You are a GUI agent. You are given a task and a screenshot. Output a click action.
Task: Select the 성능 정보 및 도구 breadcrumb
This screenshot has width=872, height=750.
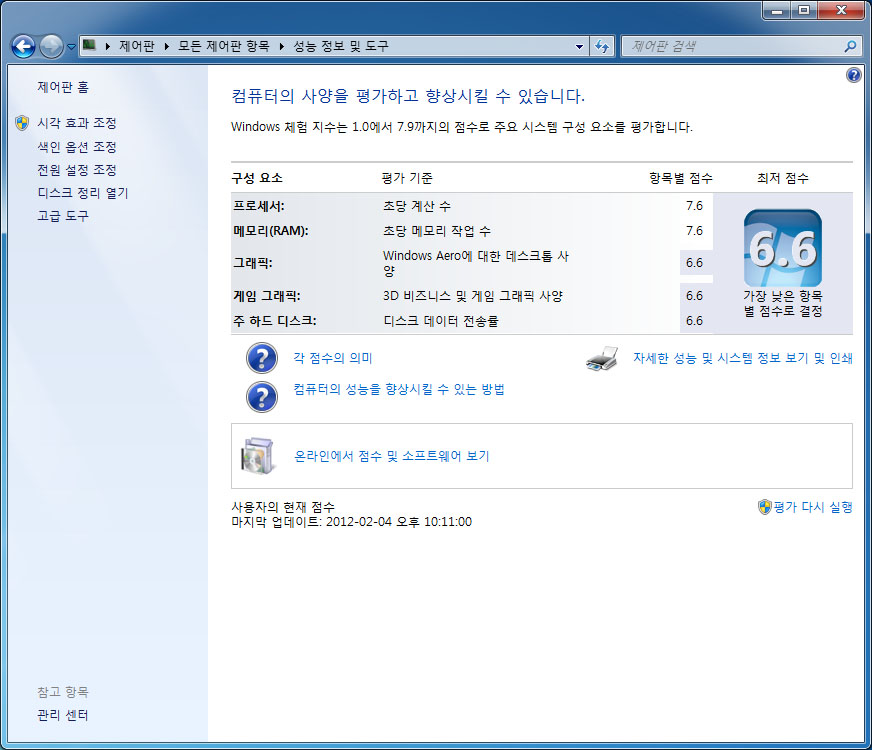point(341,46)
